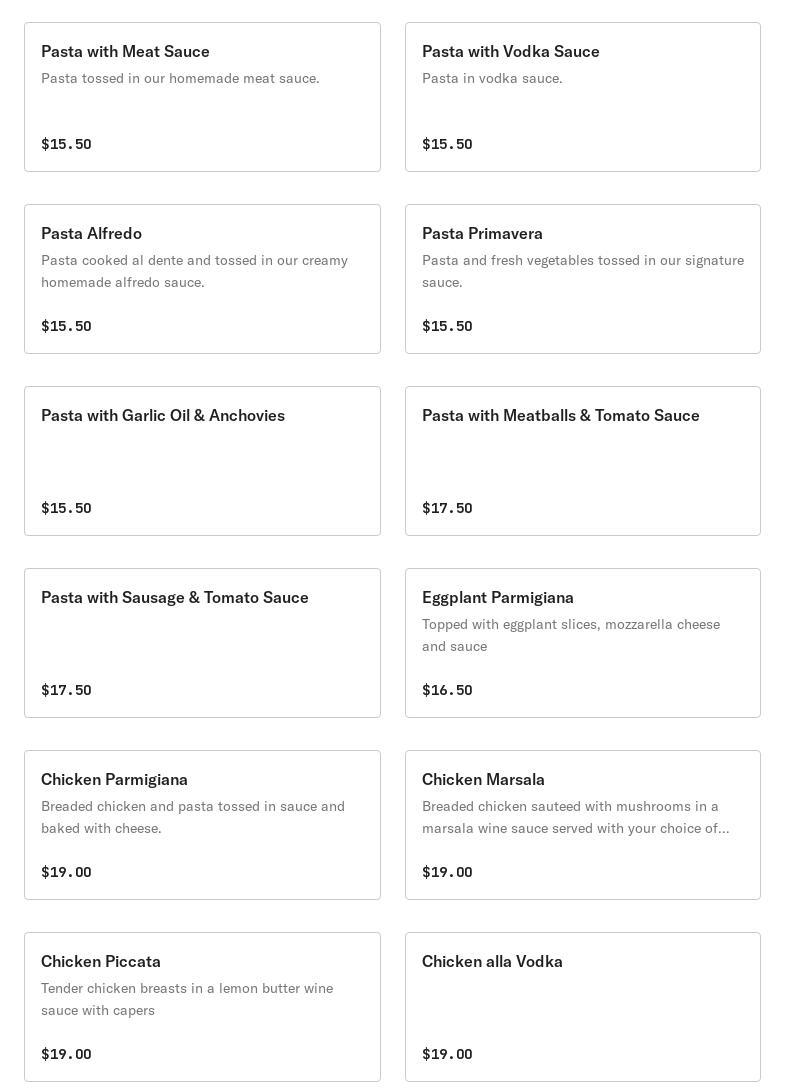Click the creamy homemade alfredo sauce description
Image resolution: width=785 pixels, height=1088 pixels.
click(194, 271)
